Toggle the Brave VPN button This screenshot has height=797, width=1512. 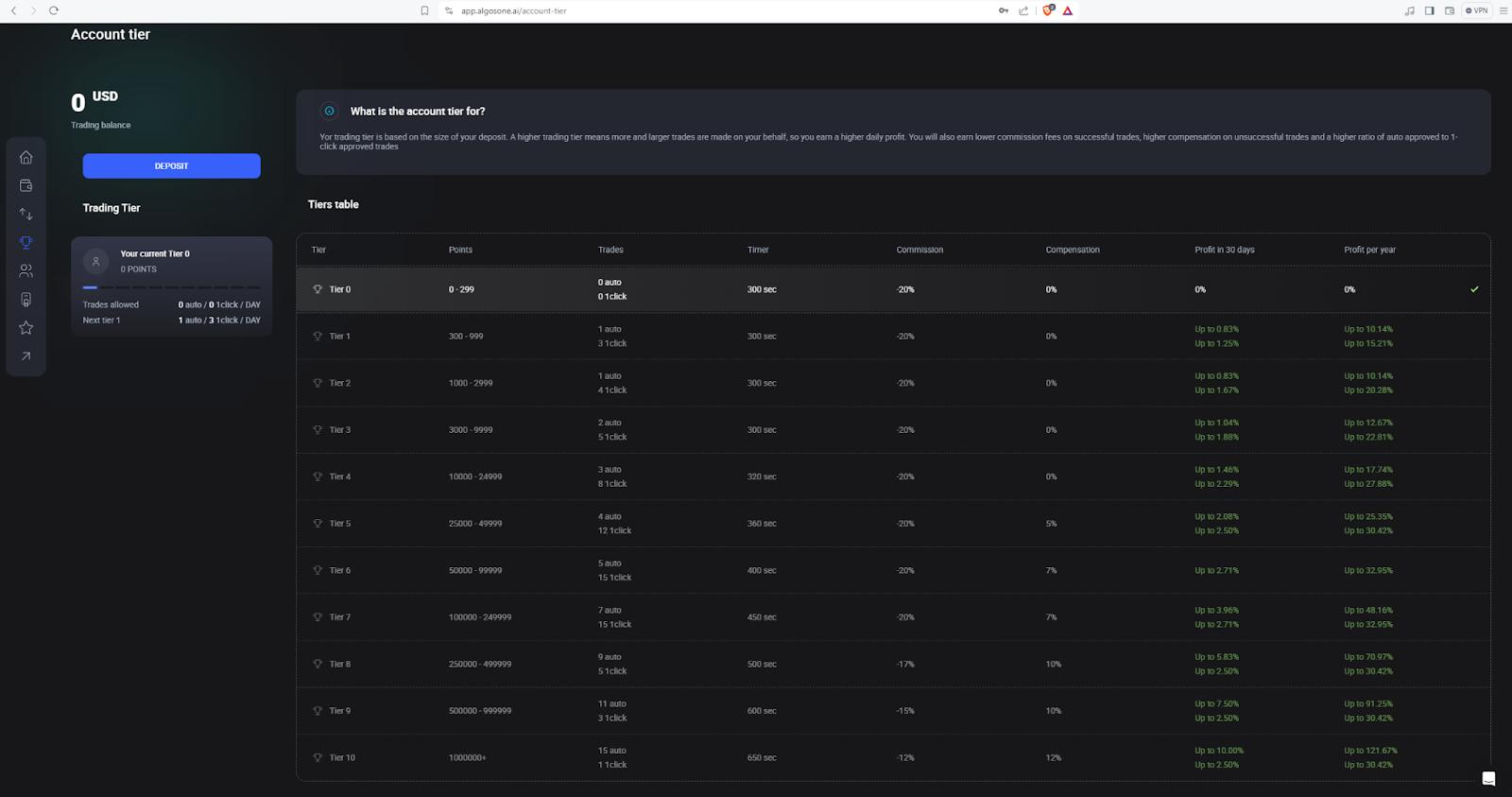[1476, 10]
